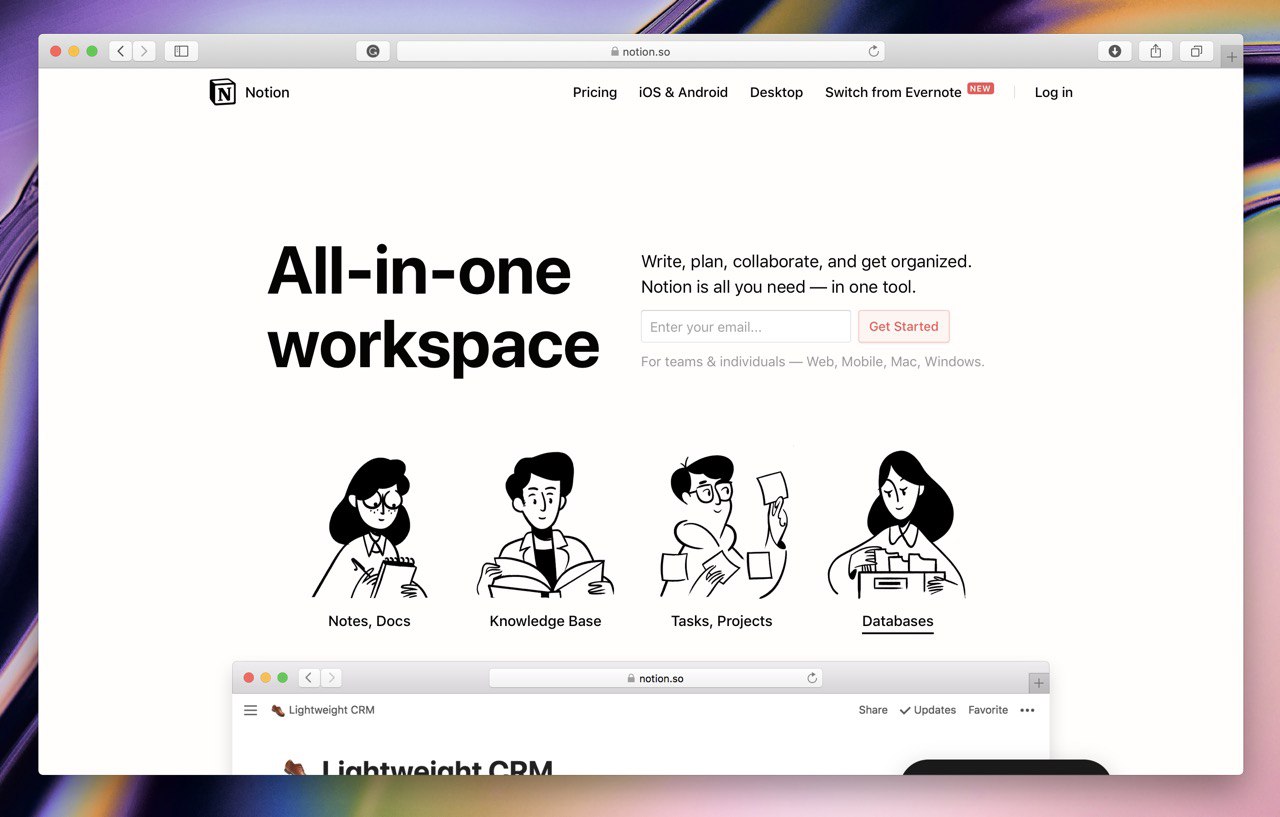Switch to Tasks, Projects tab label
The width and height of the screenshot is (1280, 817).
(722, 621)
